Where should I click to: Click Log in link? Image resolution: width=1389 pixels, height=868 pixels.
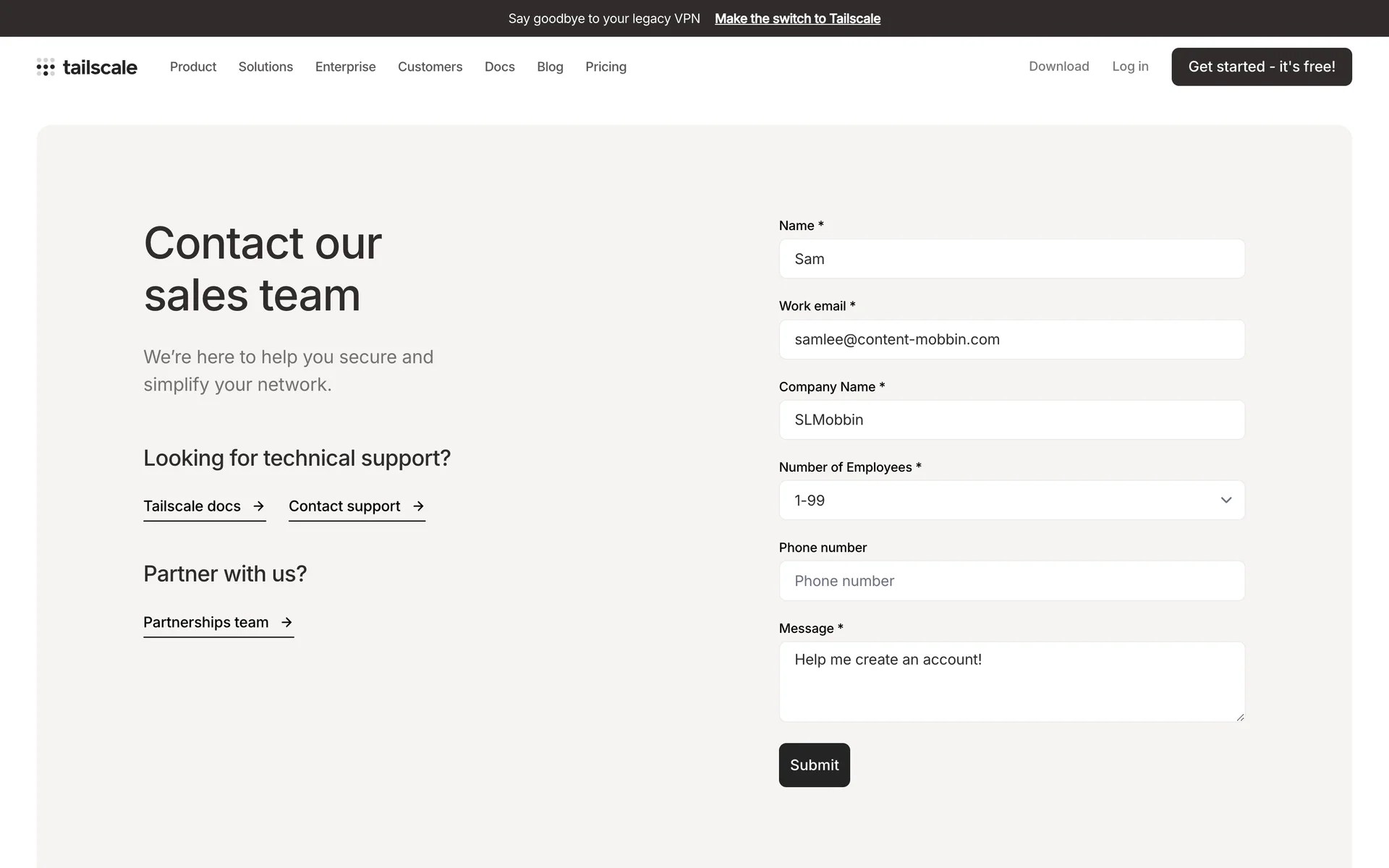pyautogui.click(x=1130, y=67)
